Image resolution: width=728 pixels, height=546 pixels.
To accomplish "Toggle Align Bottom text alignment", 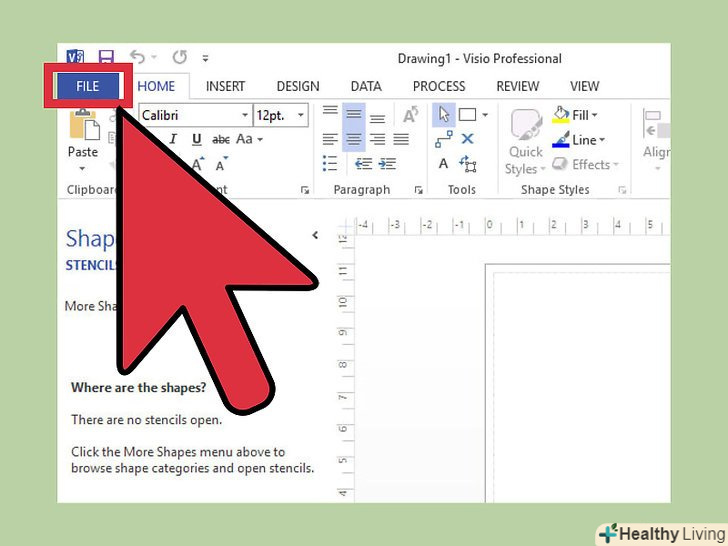I will click(377, 117).
